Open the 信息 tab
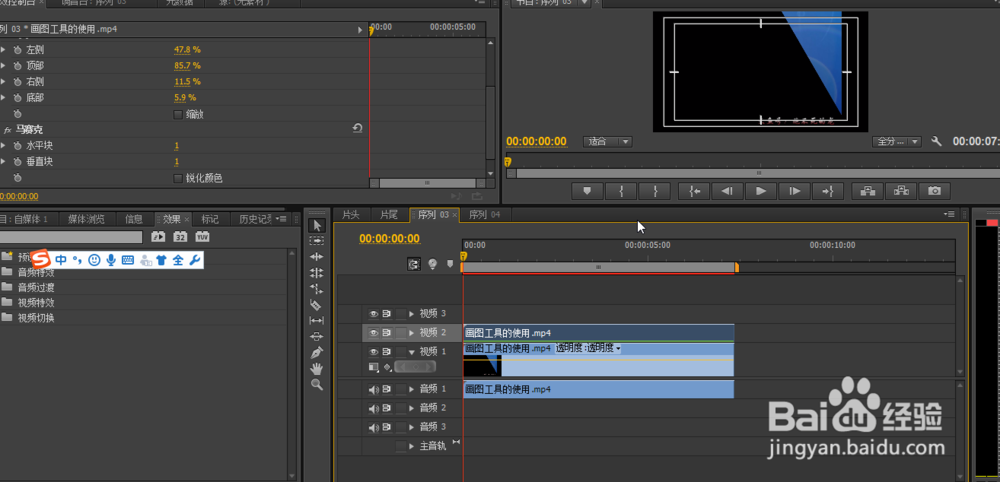 134,219
